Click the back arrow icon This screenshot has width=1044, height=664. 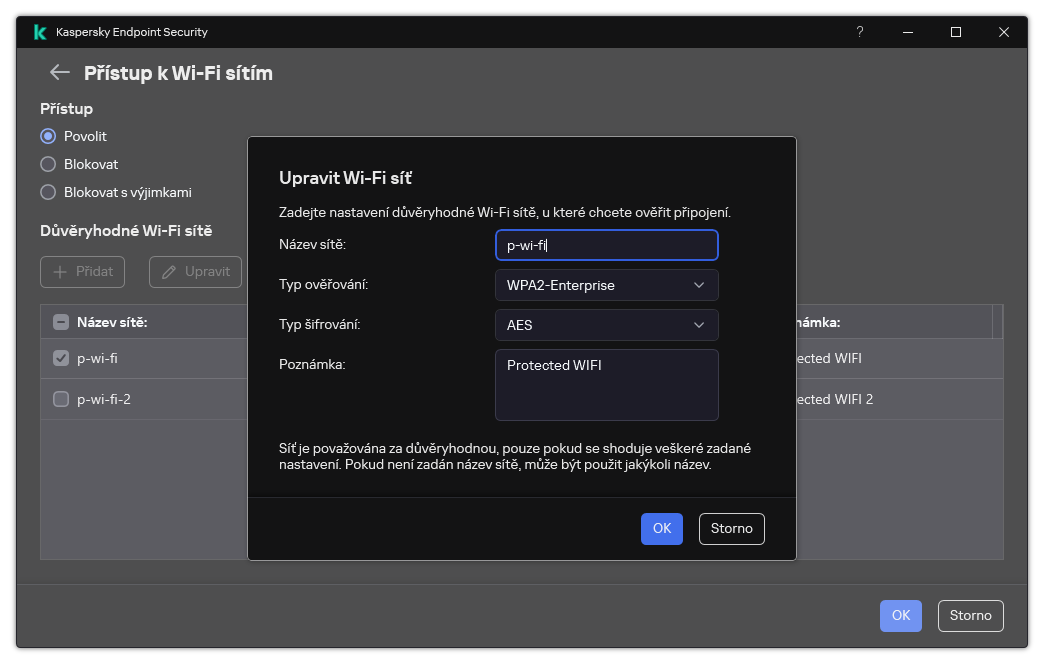tap(60, 73)
